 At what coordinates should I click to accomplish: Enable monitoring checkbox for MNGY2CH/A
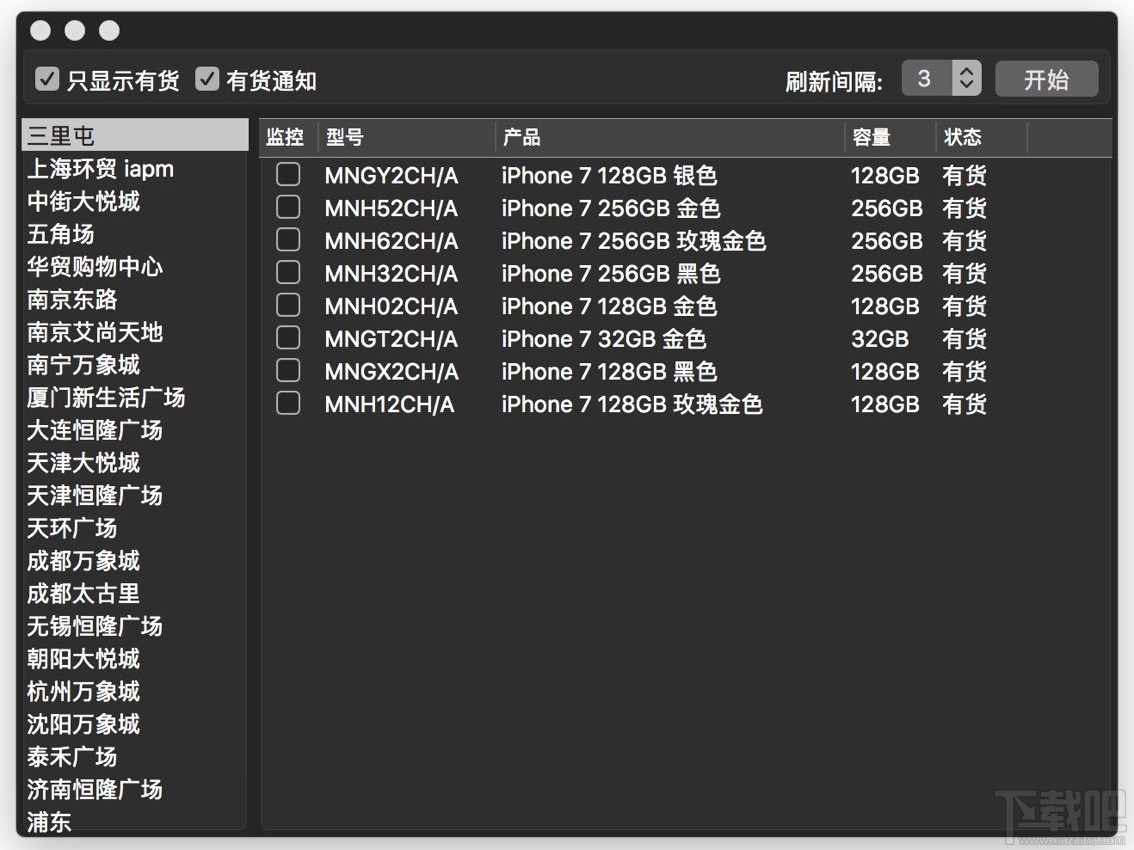[x=288, y=174]
